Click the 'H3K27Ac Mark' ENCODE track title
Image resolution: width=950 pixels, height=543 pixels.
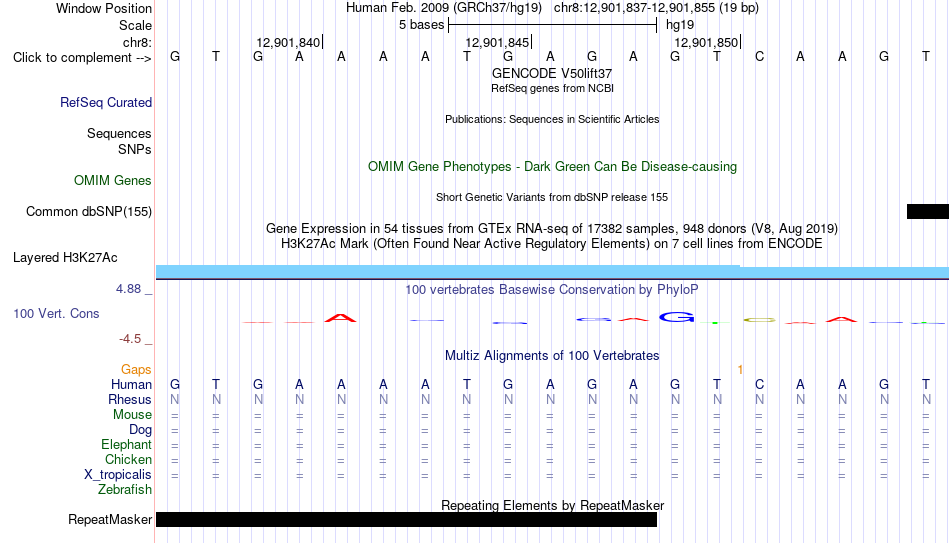[552, 244]
